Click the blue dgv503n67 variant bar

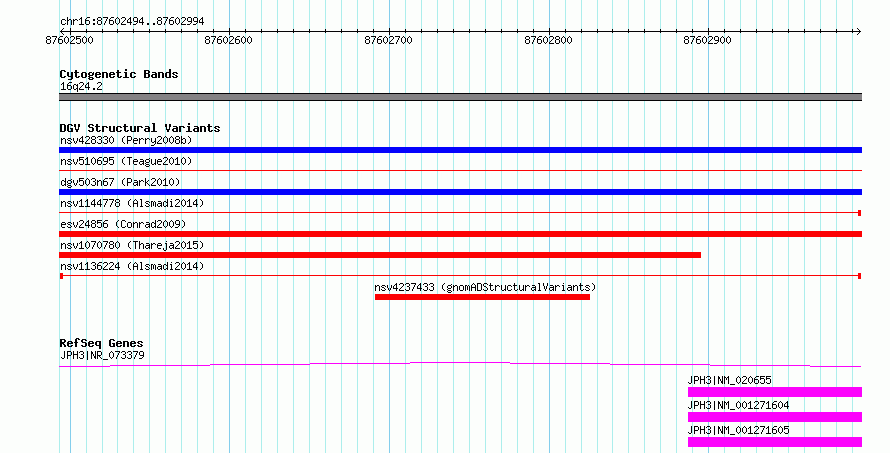[x=460, y=192]
